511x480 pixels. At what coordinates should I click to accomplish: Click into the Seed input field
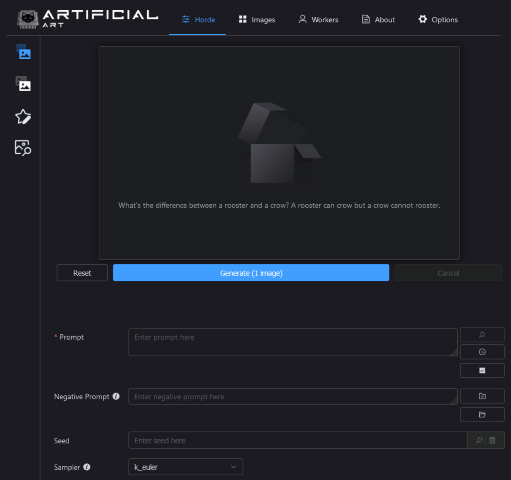click(x=298, y=440)
